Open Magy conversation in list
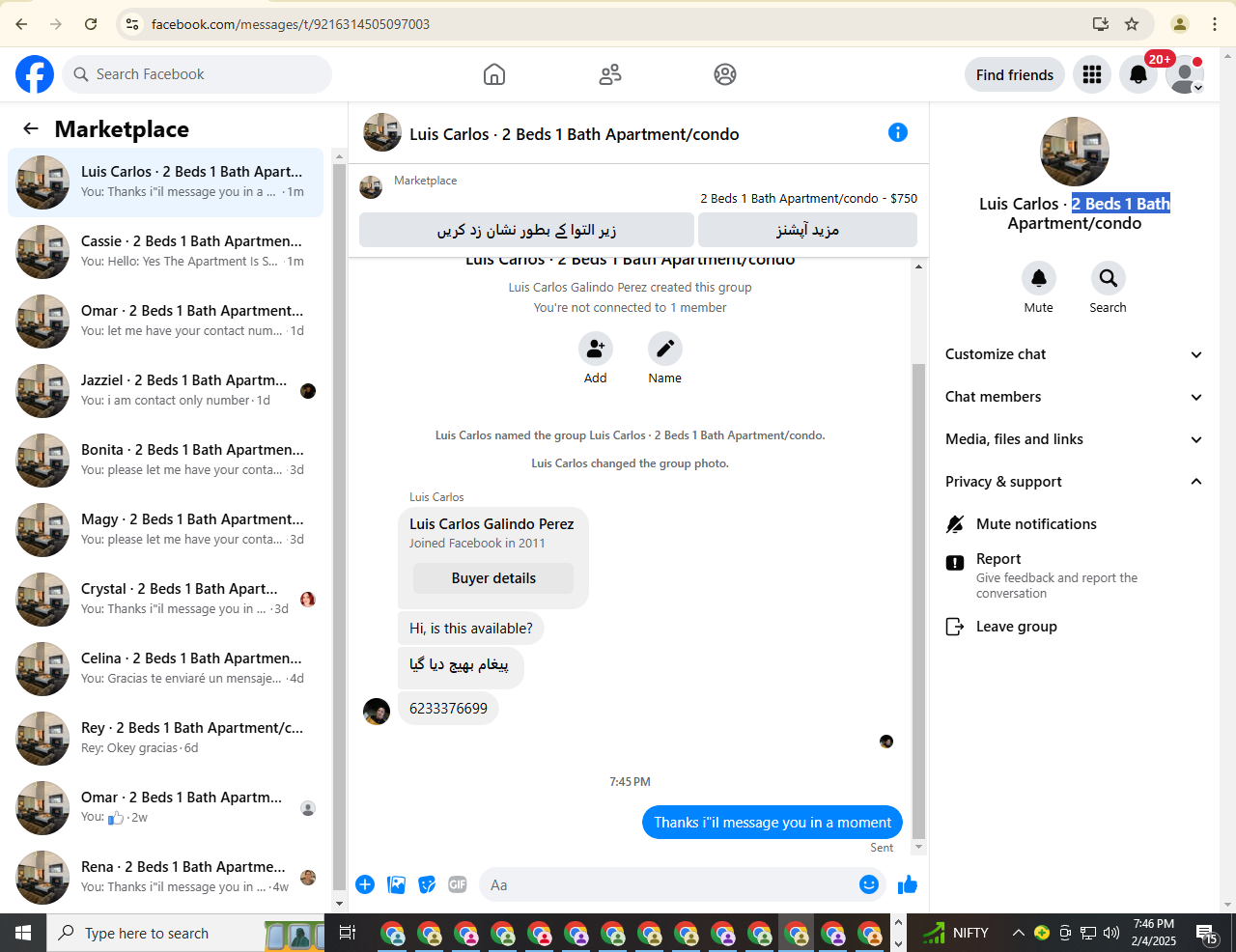Screen dimensions: 1236x952 [x=166, y=530]
